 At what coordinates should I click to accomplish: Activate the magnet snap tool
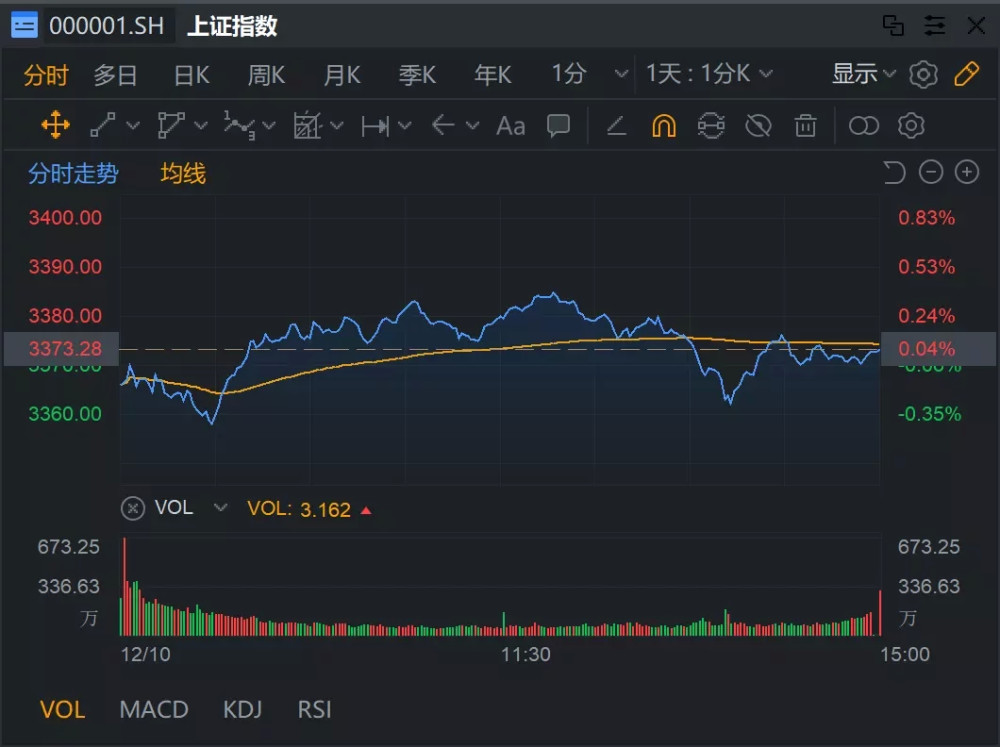coord(664,125)
